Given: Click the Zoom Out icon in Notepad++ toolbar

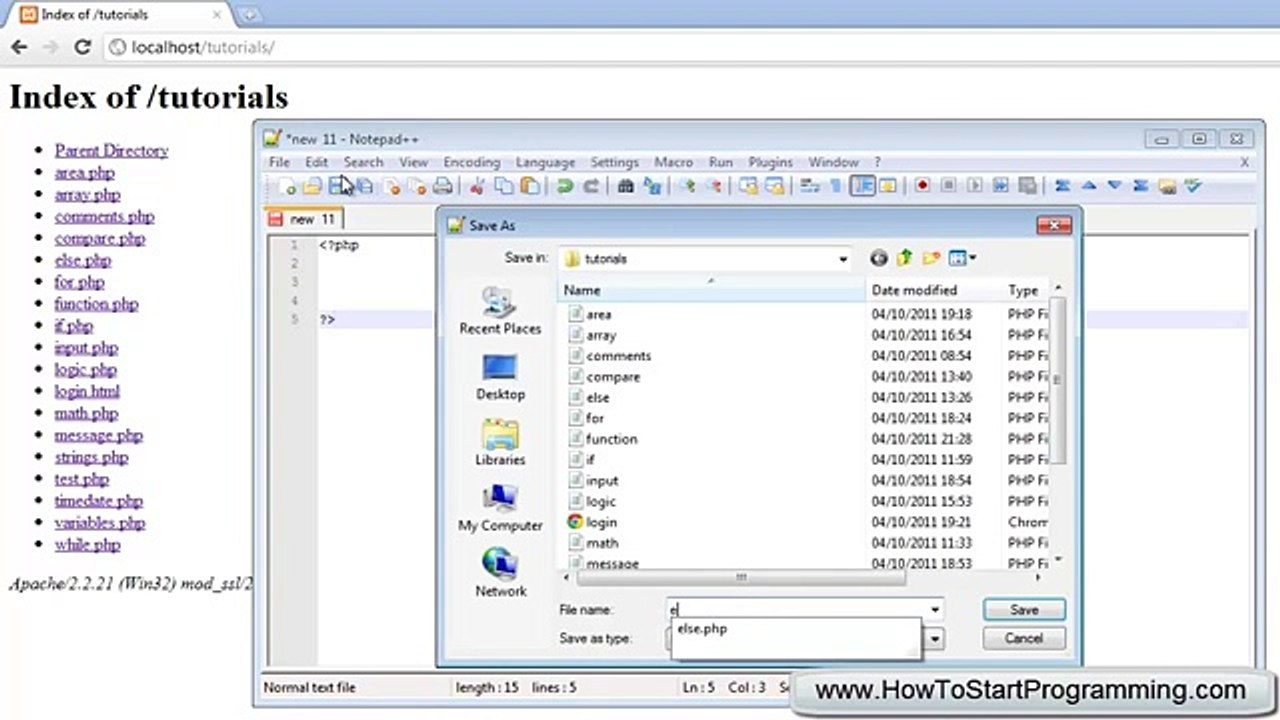Looking at the screenshot, I should [713, 186].
